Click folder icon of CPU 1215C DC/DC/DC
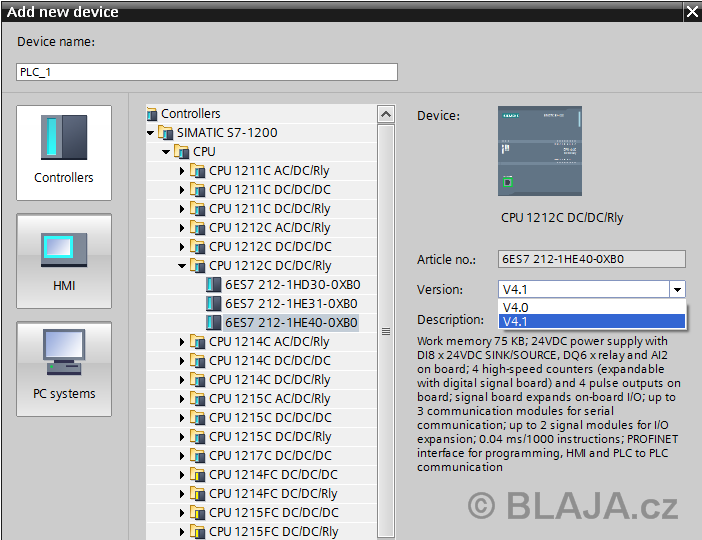The height and width of the screenshot is (540, 702). pyautogui.click(x=197, y=418)
